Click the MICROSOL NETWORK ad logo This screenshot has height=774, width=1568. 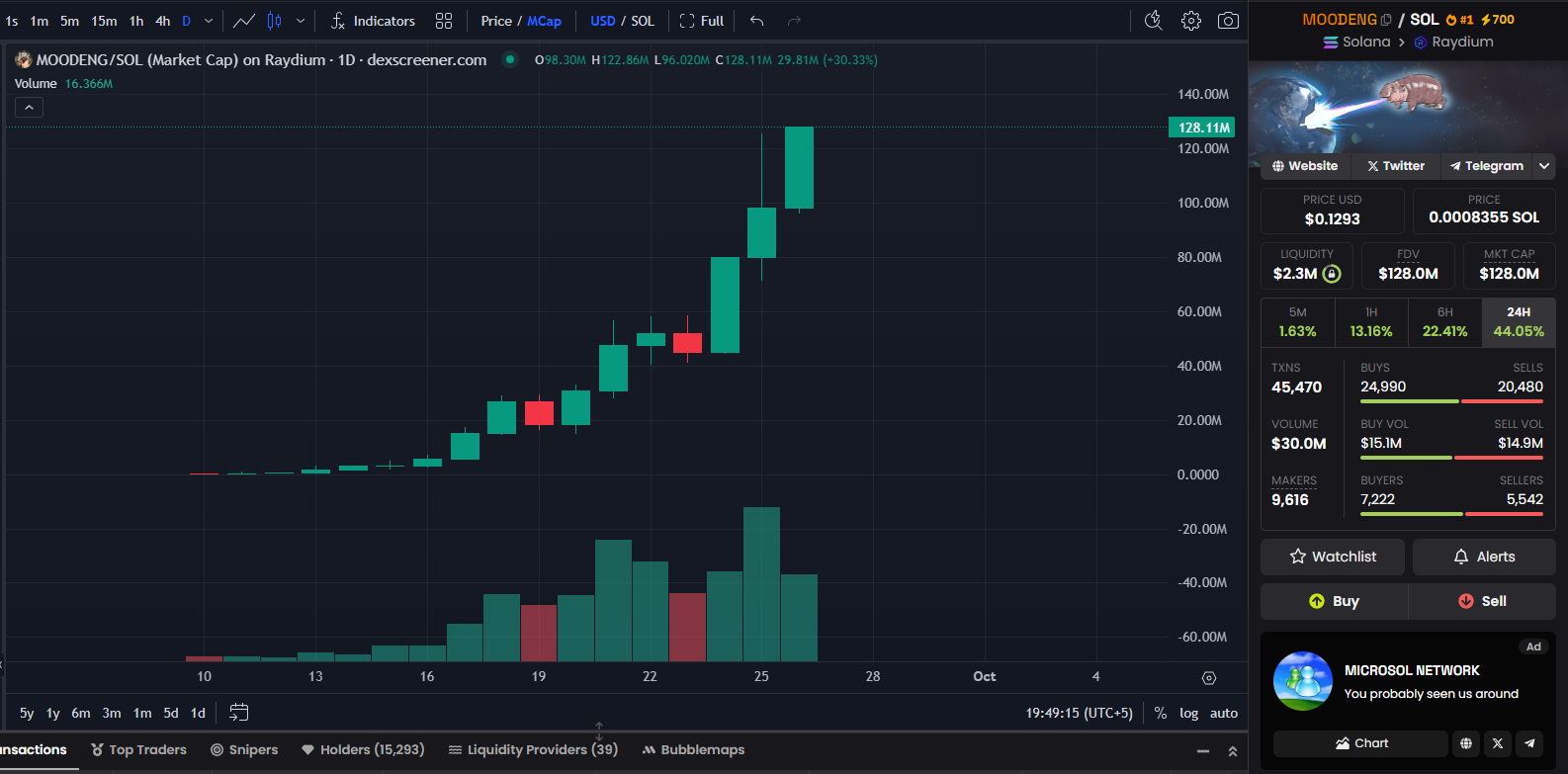pos(1303,681)
